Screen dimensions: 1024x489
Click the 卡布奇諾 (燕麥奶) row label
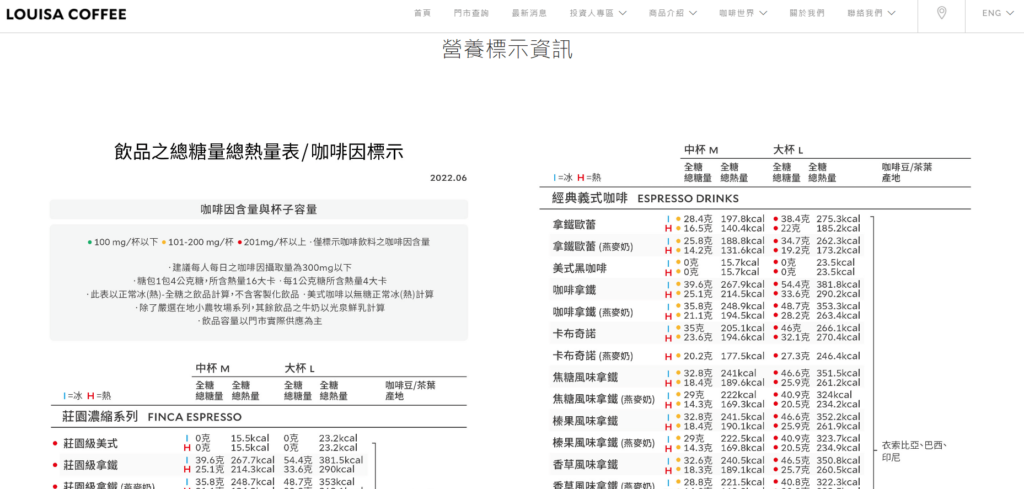pyautogui.click(x=593, y=356)
